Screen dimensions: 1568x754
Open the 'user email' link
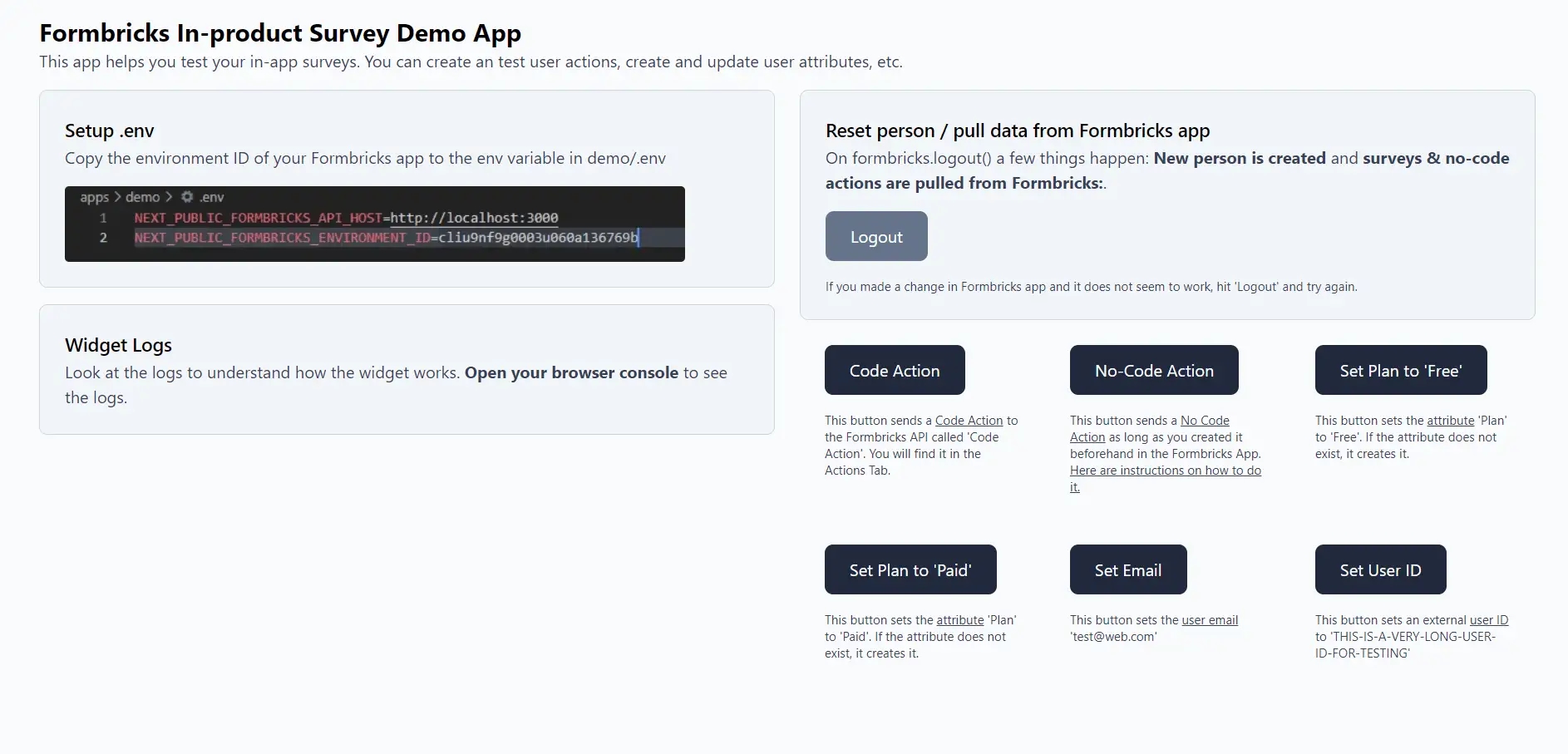click(x=1210, y=620)
